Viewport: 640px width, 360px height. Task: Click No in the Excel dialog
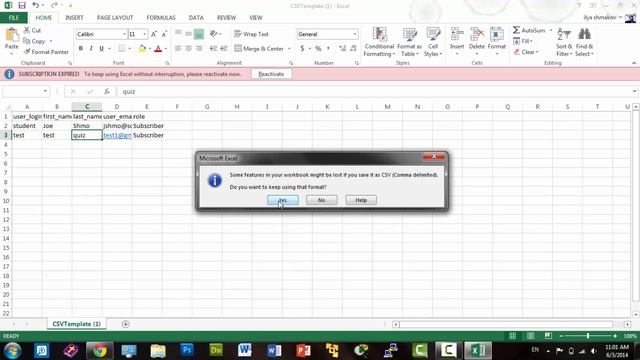322,200
